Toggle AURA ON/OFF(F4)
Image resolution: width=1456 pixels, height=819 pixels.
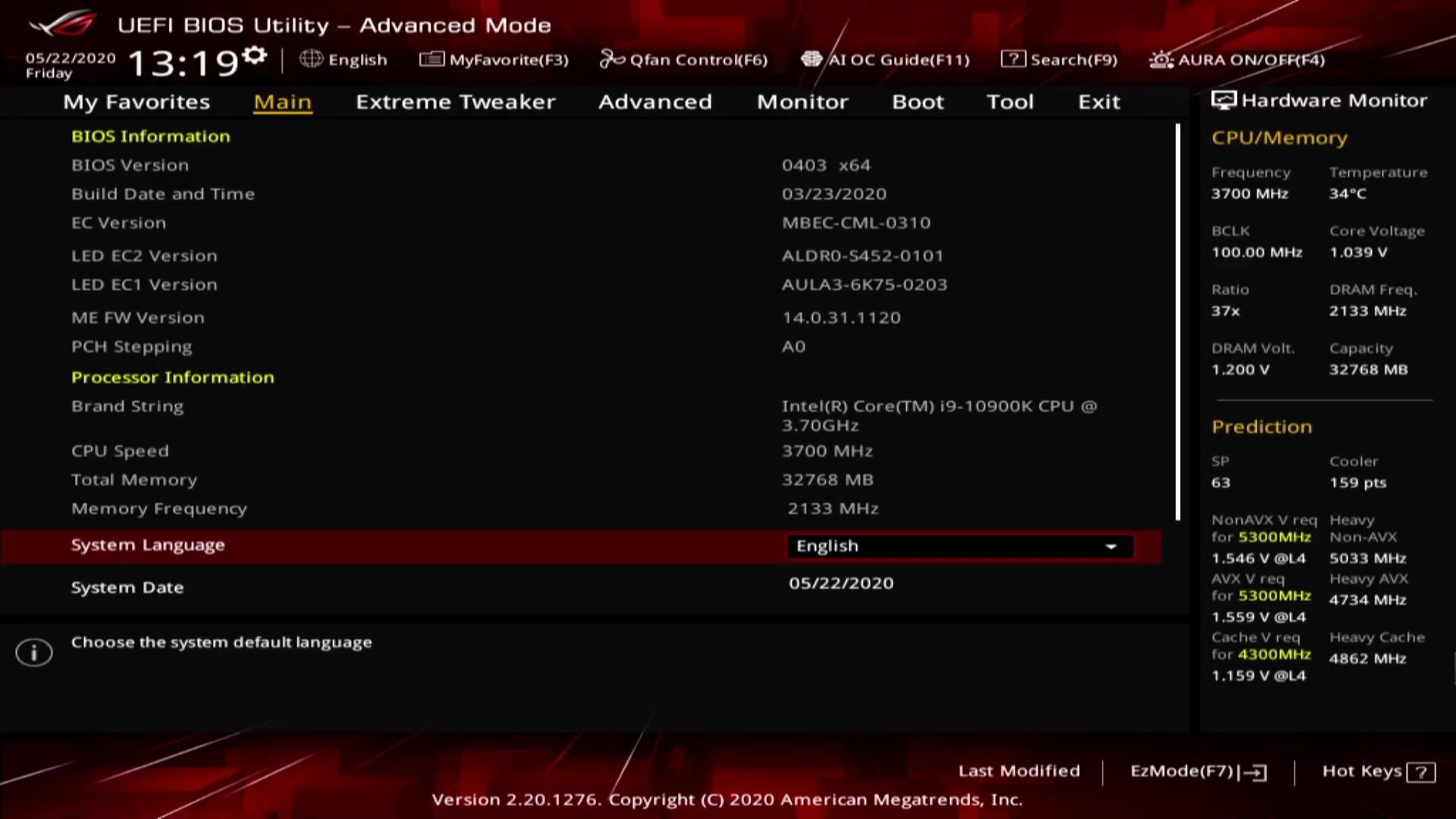(x=1237, y=59)
